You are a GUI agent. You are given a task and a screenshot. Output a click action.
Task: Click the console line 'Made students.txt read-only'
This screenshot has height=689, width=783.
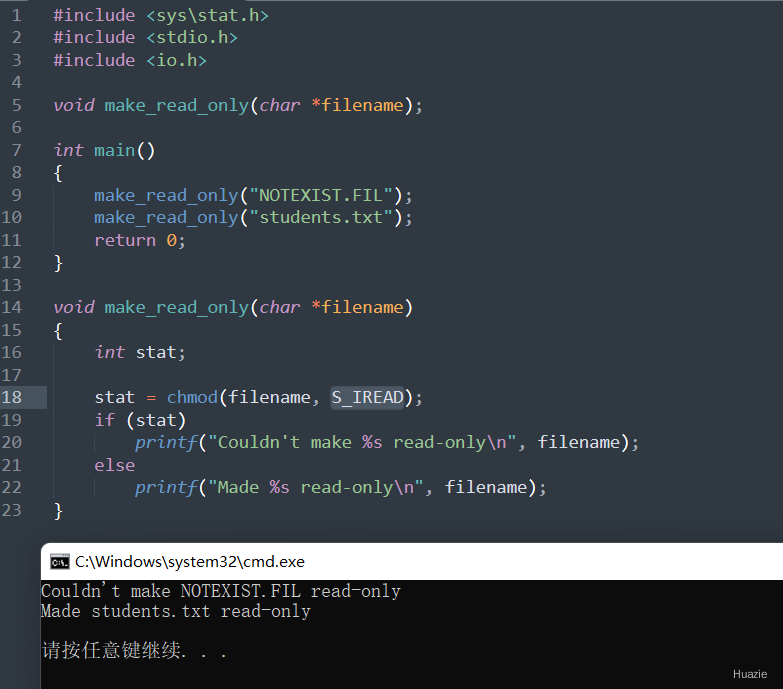[x=176, y=612]
